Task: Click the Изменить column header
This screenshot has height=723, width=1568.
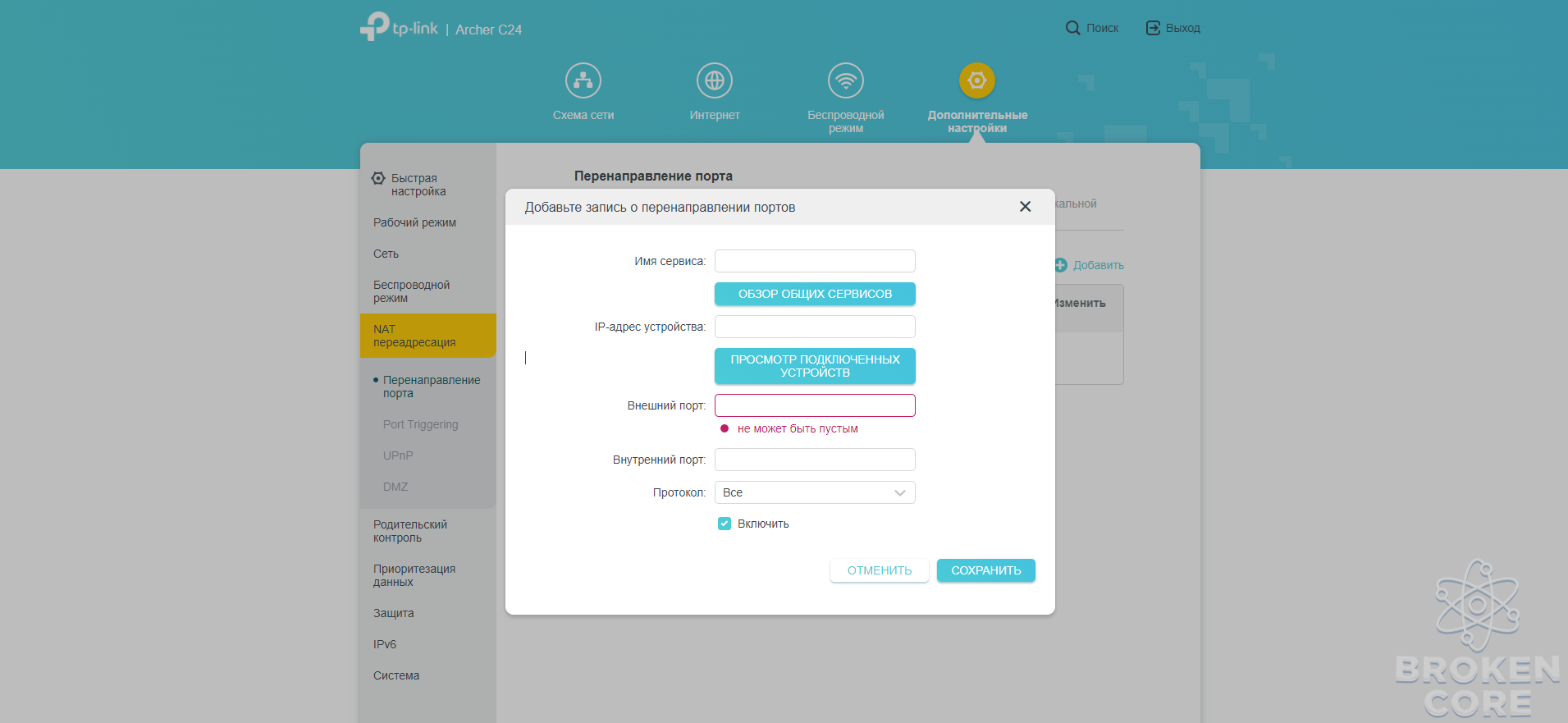Action: click(x=1080, y=303)
